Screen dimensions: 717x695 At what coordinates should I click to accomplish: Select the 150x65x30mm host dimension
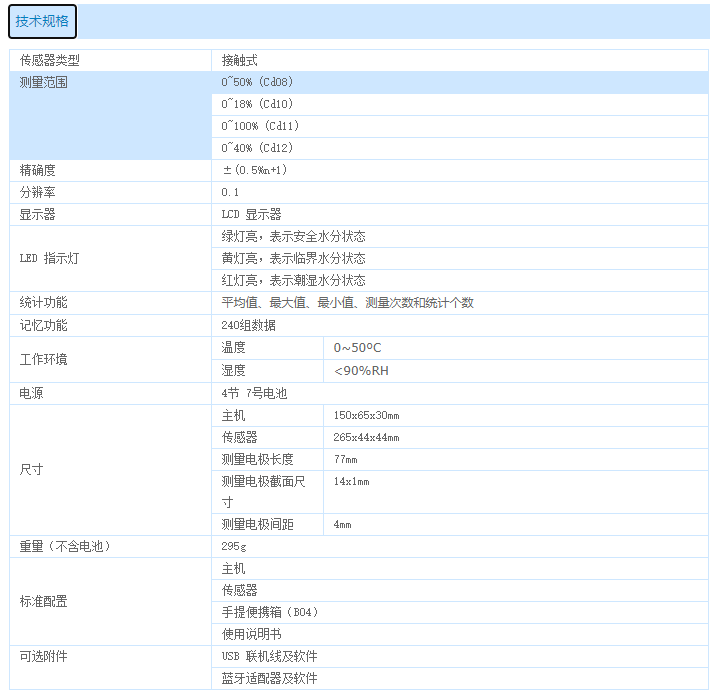click(x=366, y=415)
